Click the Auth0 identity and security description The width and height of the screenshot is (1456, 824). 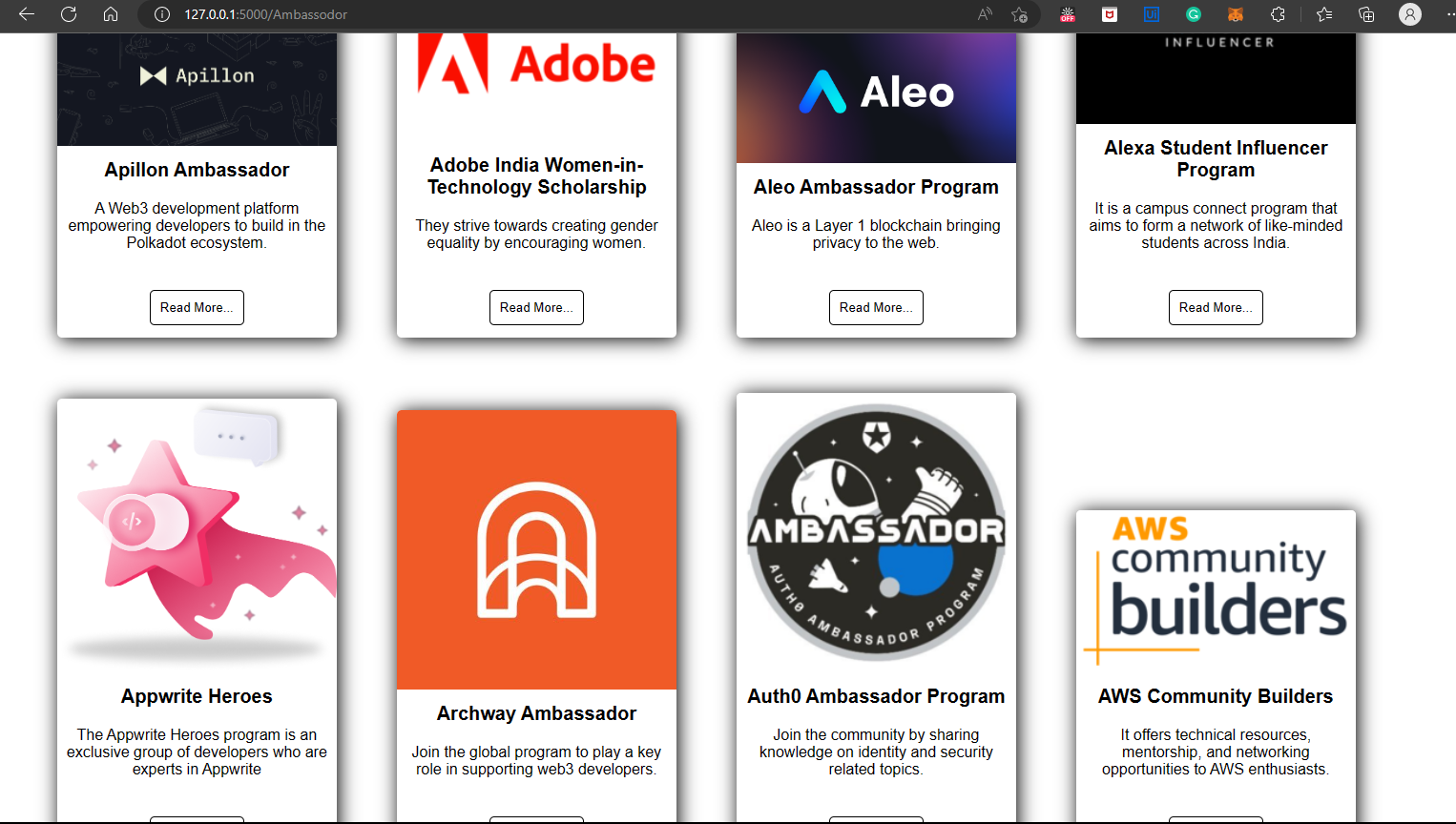[x=876, y=752]
